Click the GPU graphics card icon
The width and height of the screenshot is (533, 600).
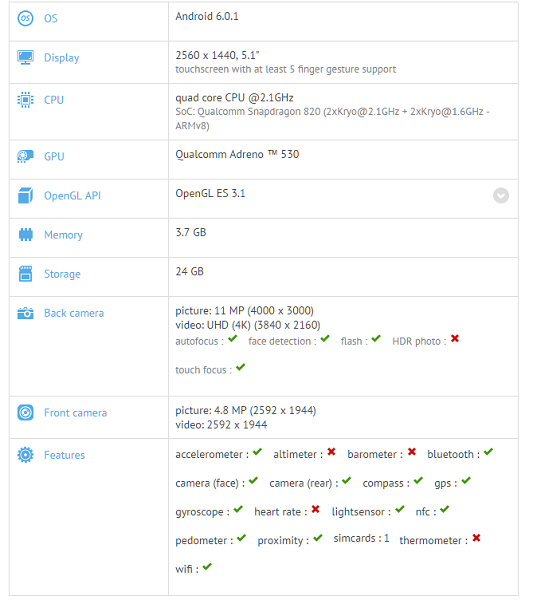click(x=25, y=156)
